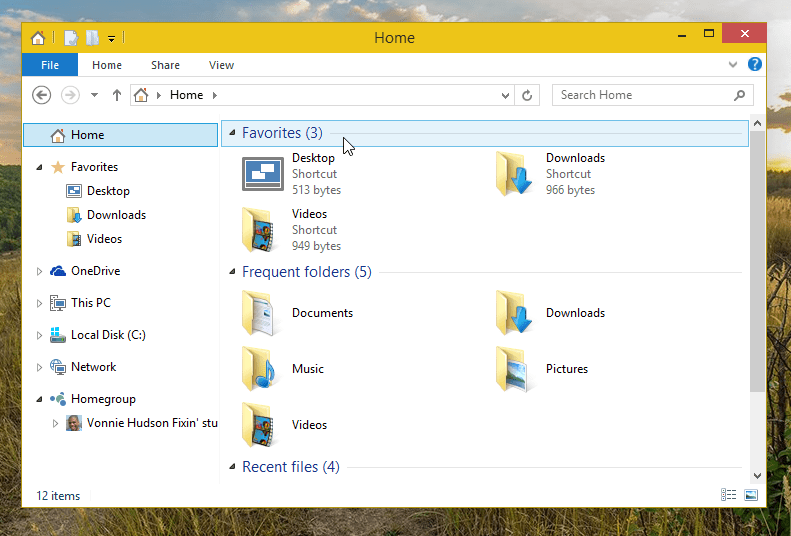The width and height of the screenshot is (791, 536).
Task: Open the Help button
Action: tap(755, 65)
